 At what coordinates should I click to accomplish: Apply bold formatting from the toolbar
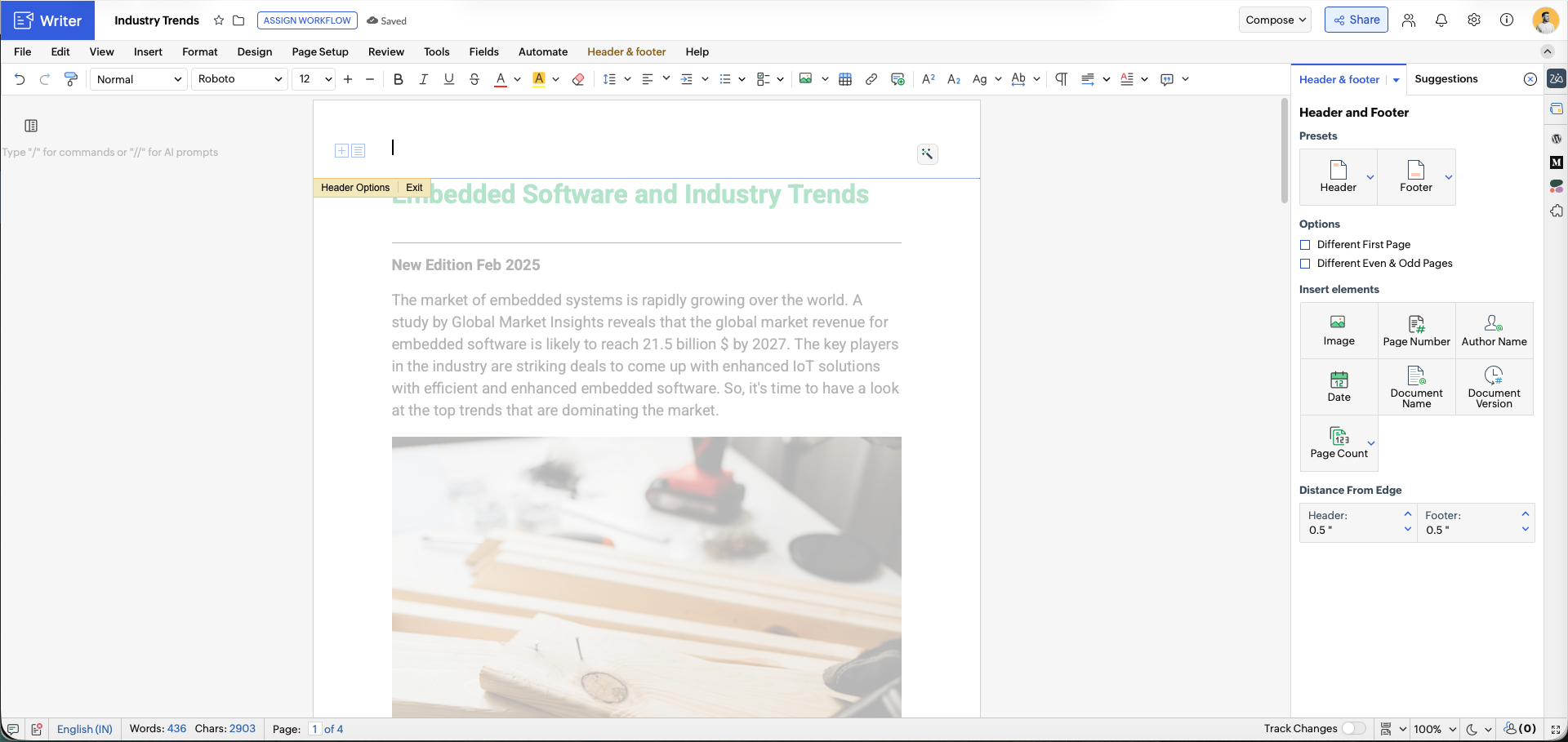point(399,79)
